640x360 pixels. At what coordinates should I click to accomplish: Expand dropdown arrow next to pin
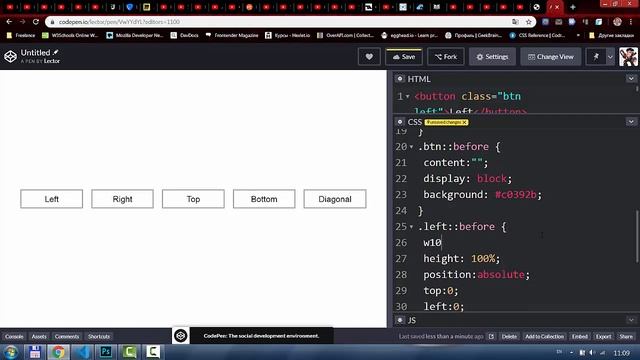pyautogui.click(x=610, y=57)
